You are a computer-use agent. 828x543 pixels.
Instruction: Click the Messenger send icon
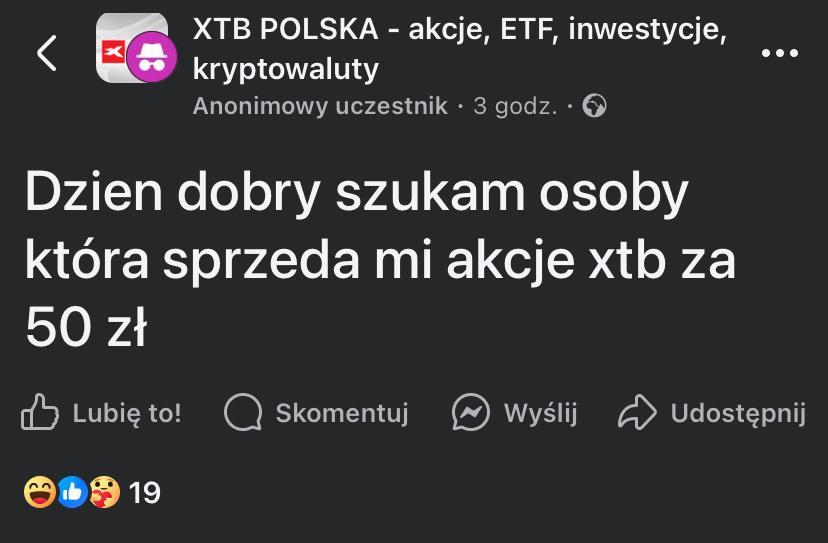click(470, 412)
